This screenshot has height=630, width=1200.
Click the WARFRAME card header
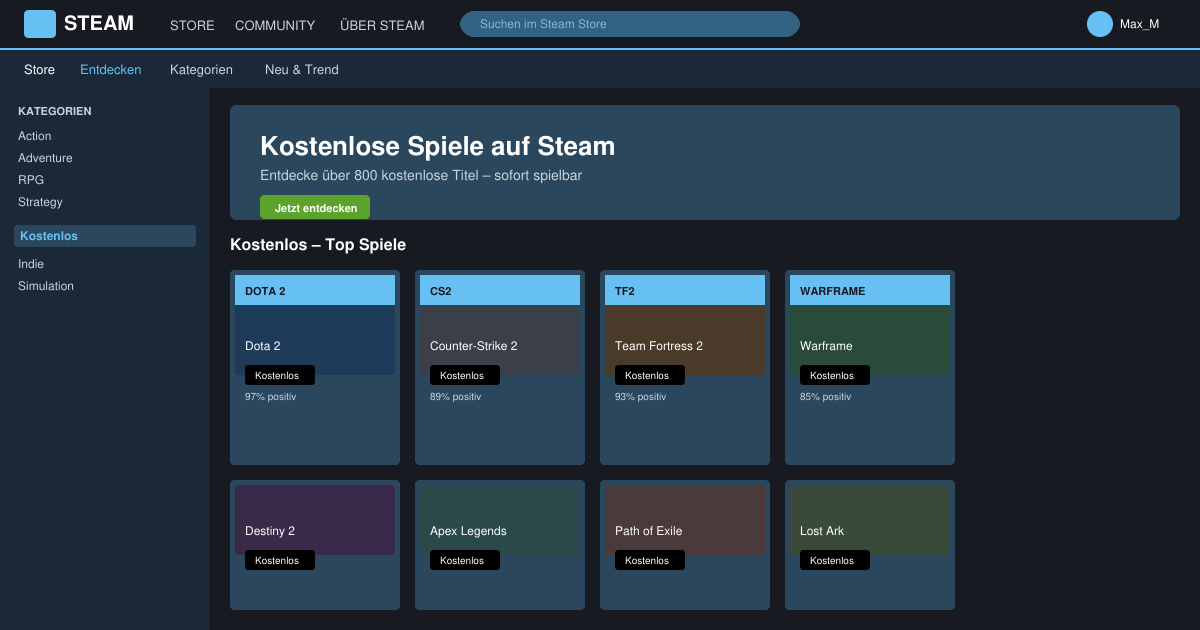(x=870, y=290)
